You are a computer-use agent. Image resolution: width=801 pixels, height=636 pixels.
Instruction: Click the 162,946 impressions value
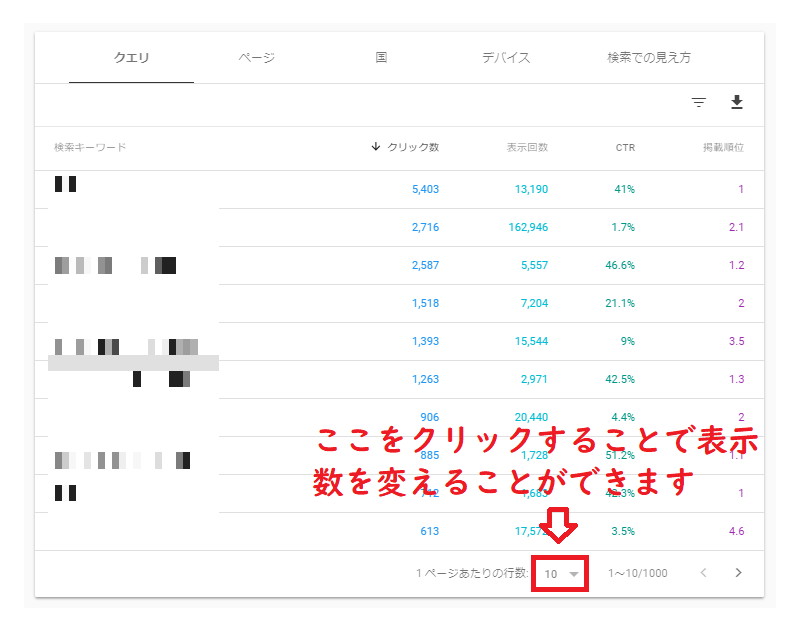coord(528,227)
